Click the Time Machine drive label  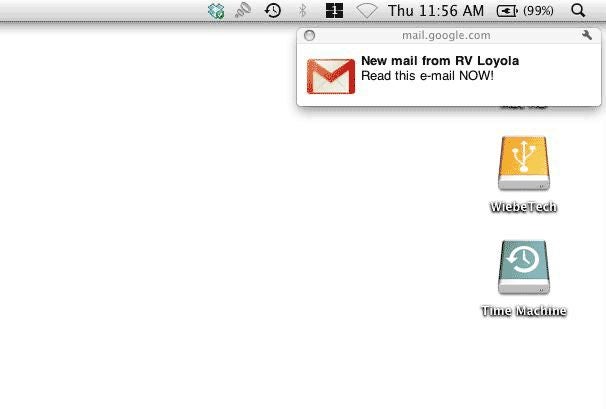(524, 311)
